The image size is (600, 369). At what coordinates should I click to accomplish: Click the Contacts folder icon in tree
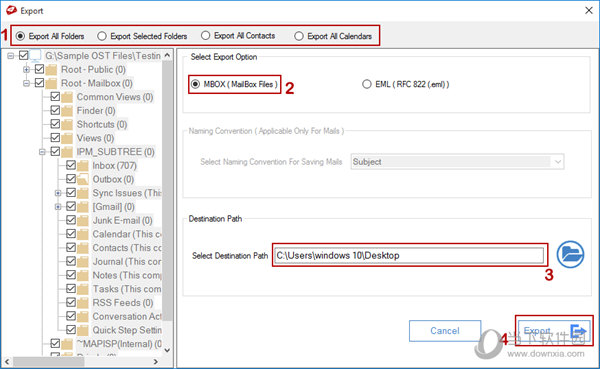(83, 248)
